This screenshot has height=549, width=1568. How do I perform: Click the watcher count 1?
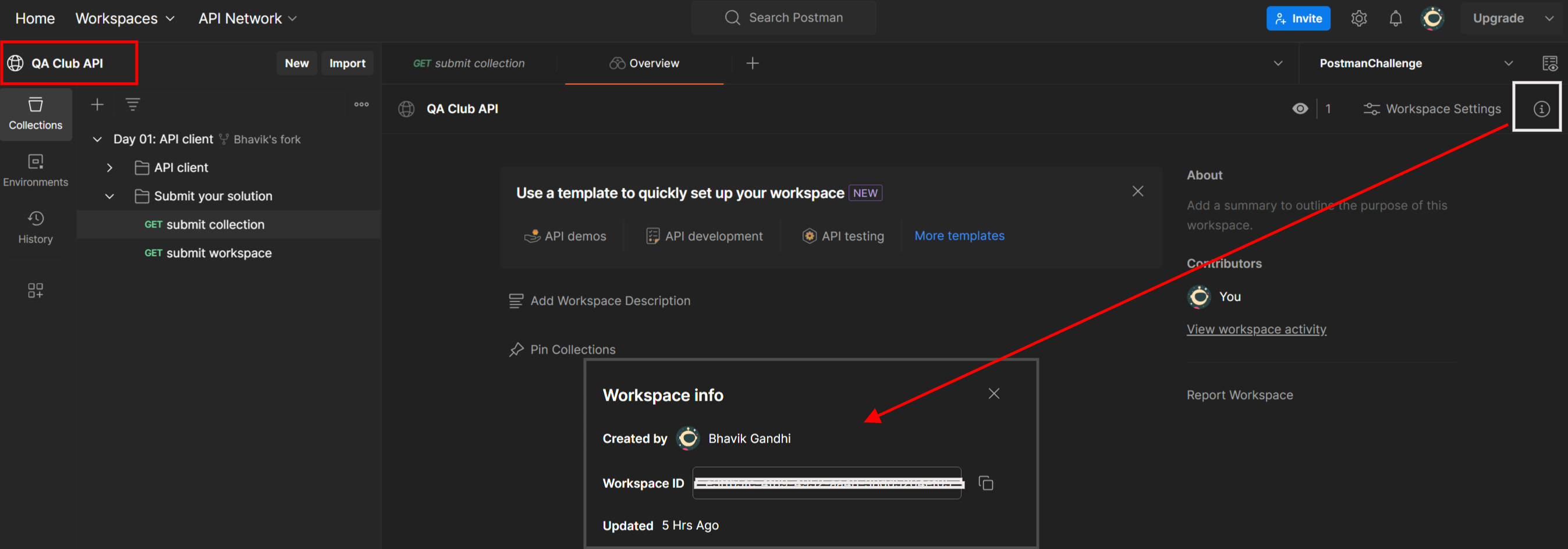click(x=1328, y=109)
